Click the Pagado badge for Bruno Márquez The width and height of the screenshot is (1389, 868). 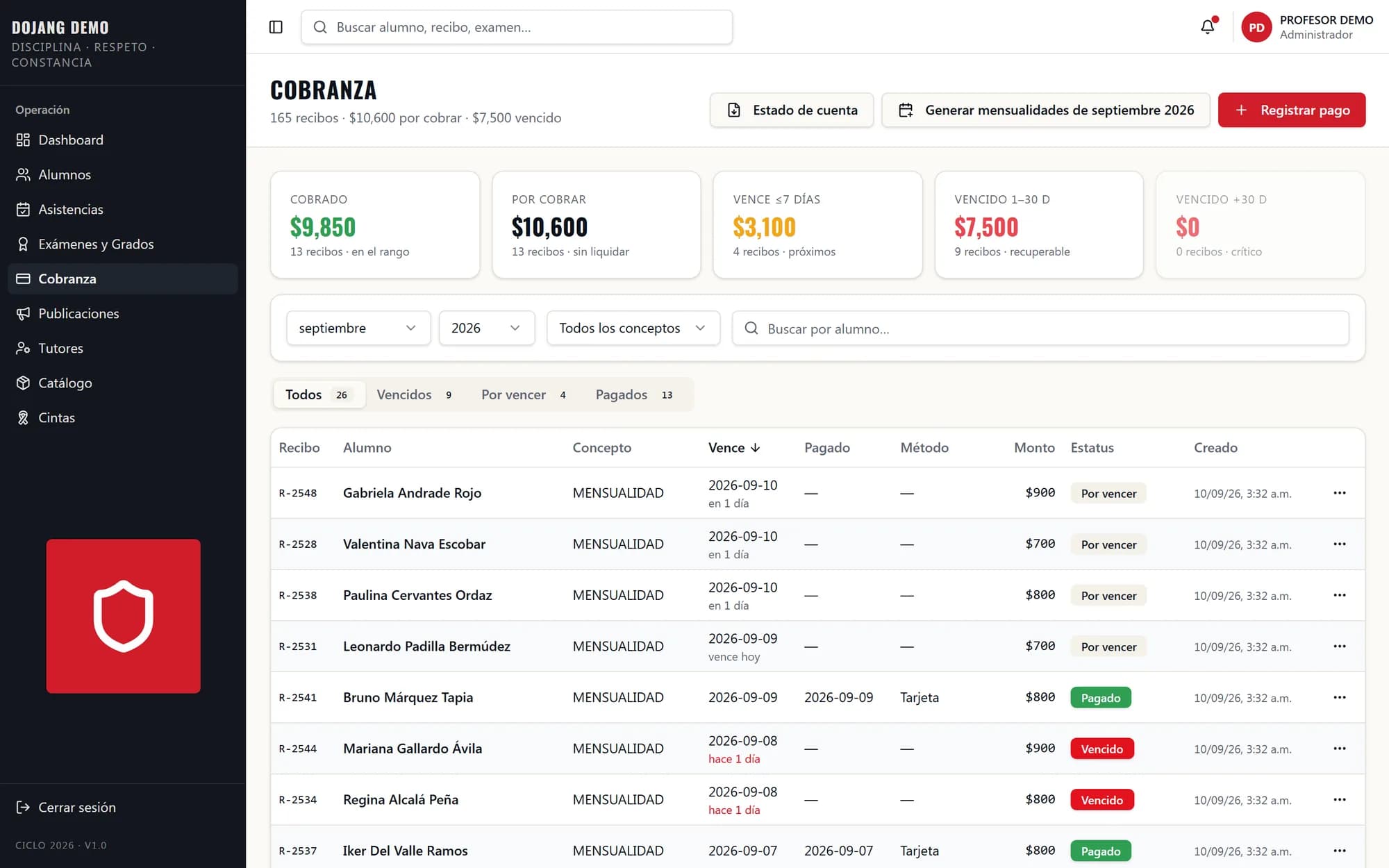click(x=1101, y=698)
